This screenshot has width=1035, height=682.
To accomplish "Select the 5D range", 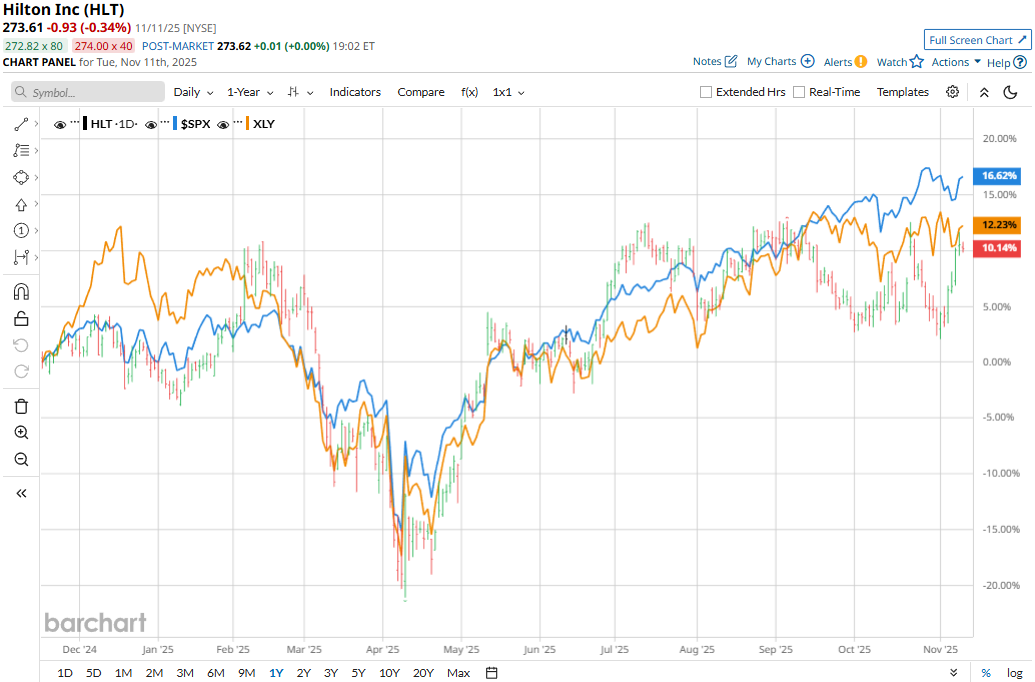I will (94, 673).
